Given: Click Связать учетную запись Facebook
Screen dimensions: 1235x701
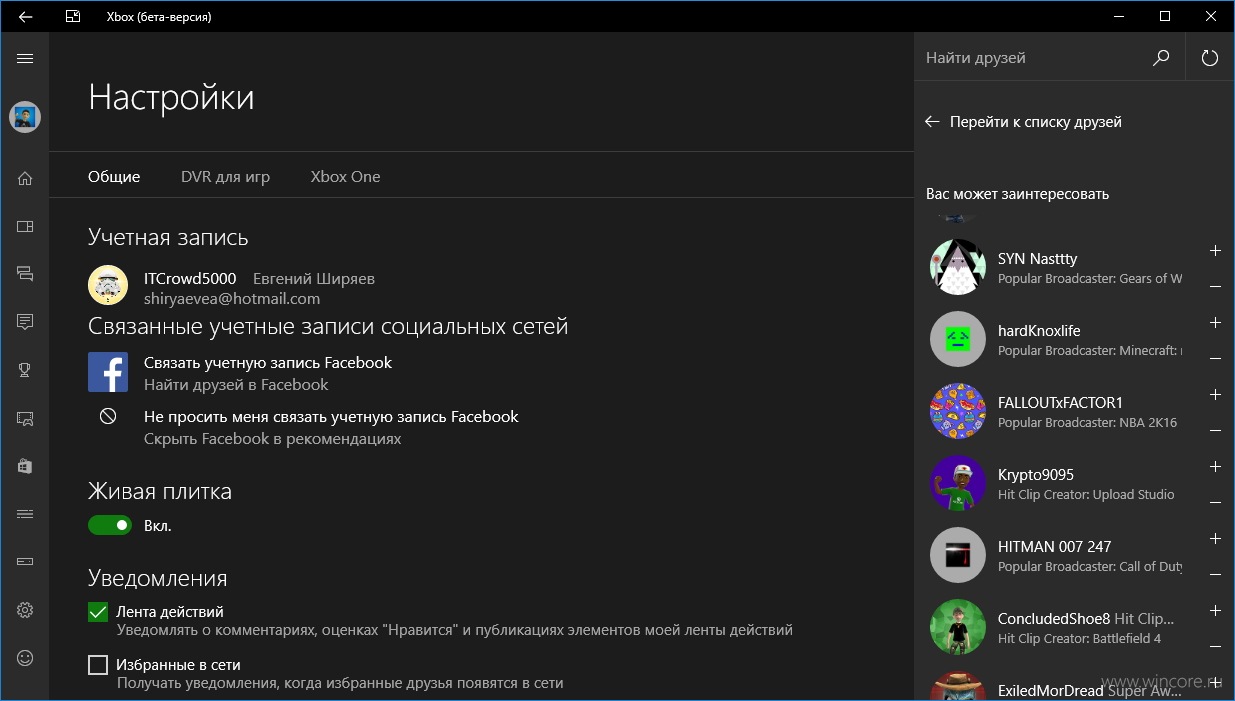Looking at the screenshot, I should pos(268,362).
